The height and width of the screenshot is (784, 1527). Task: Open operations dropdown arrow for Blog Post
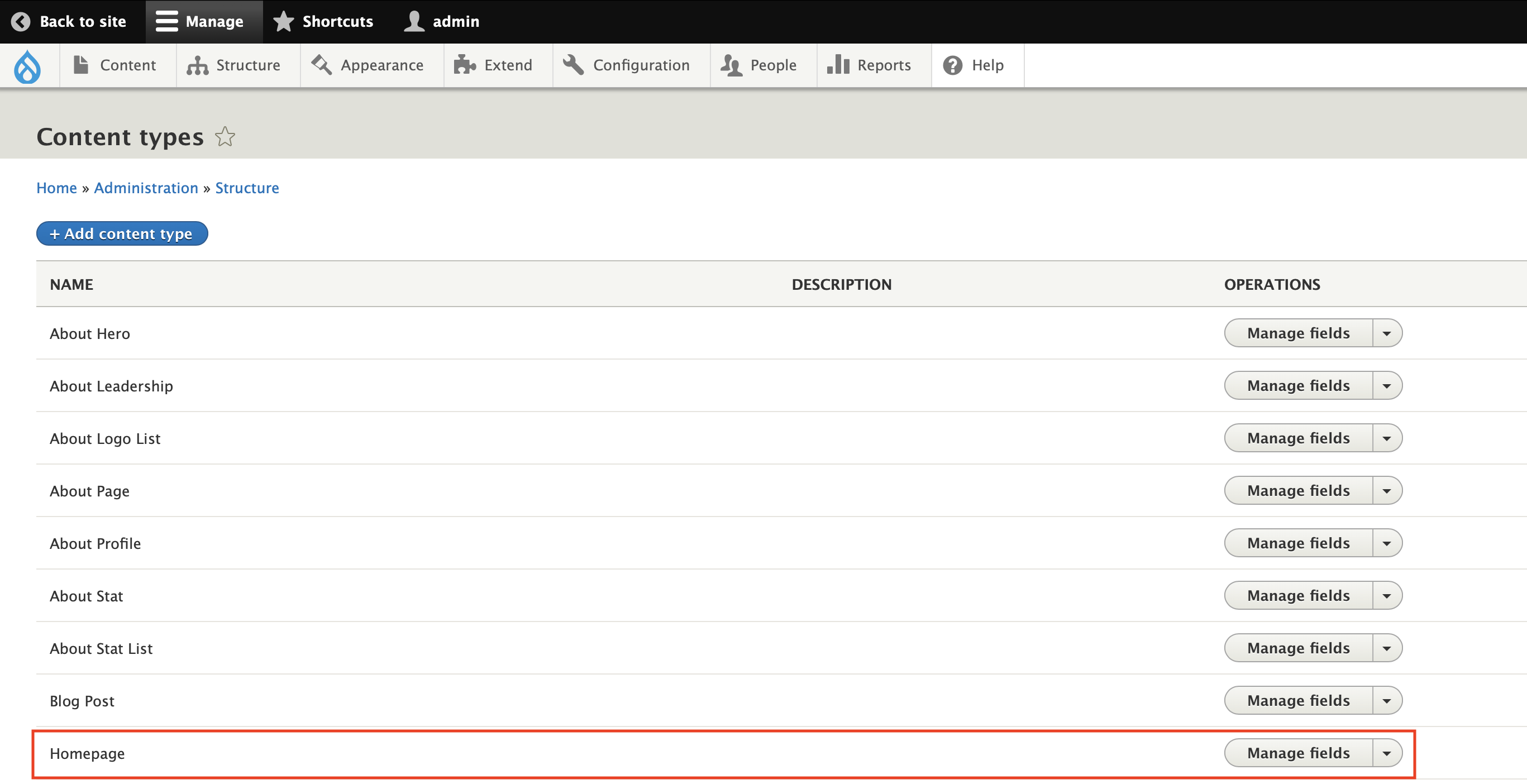click(x=1386, y=701)
